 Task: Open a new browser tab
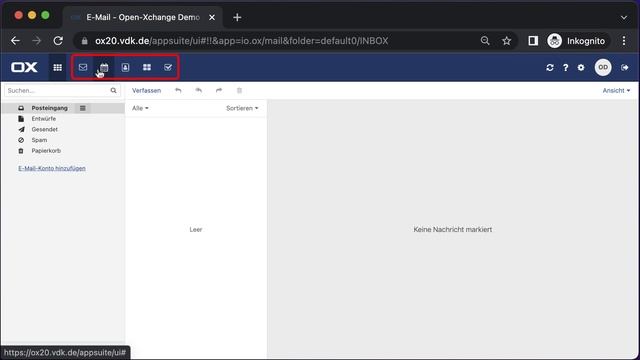(x=237, y=18)
